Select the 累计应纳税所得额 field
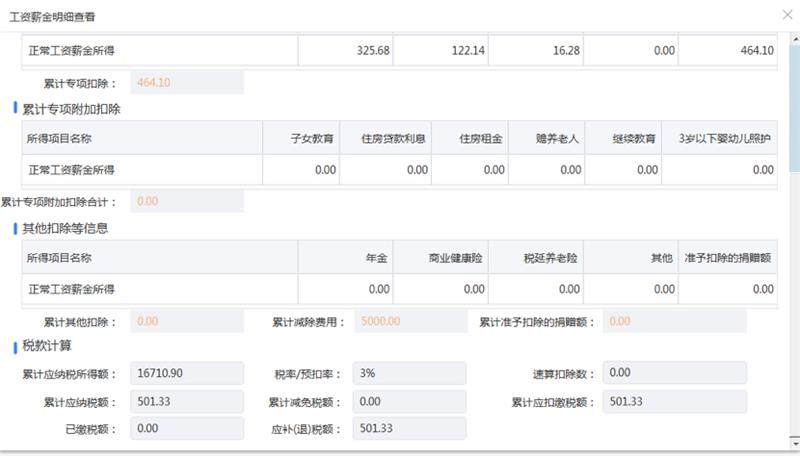This screenshot has width=800, height=456. click(187, 373)
